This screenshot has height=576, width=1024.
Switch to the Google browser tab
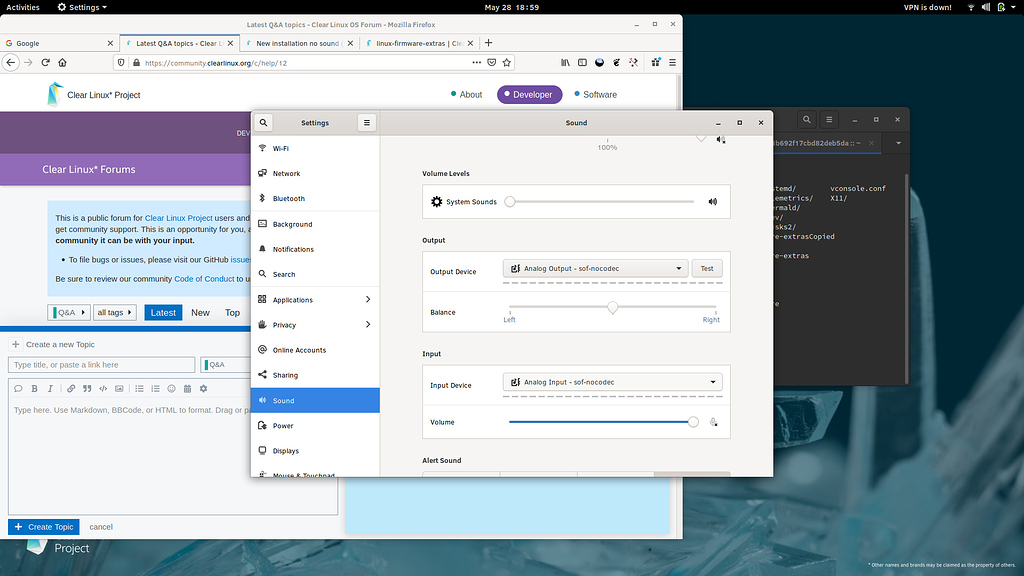click(59, 43)
